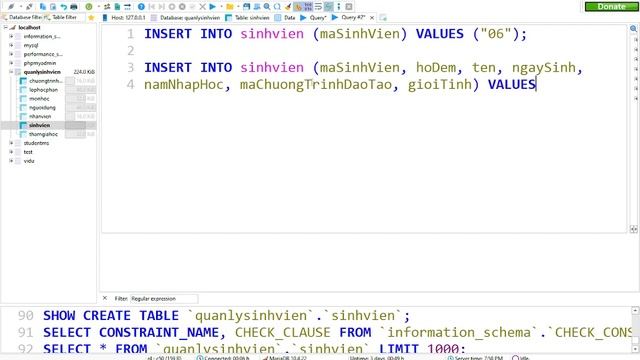
Task: Click the Table Filter field
Action: point(64,18)
